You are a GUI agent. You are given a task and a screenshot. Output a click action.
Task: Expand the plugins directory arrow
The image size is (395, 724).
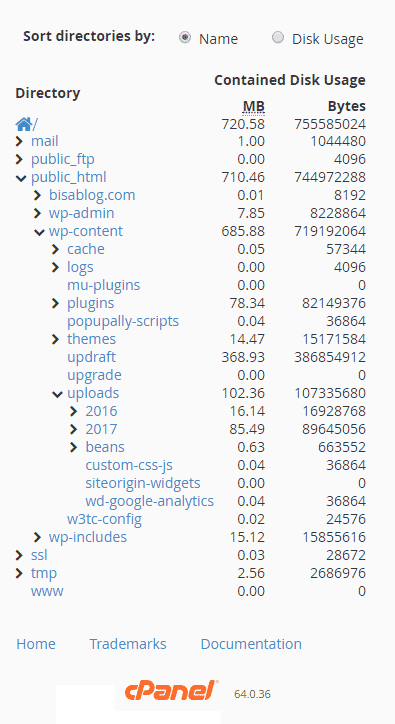click(55, 303)
